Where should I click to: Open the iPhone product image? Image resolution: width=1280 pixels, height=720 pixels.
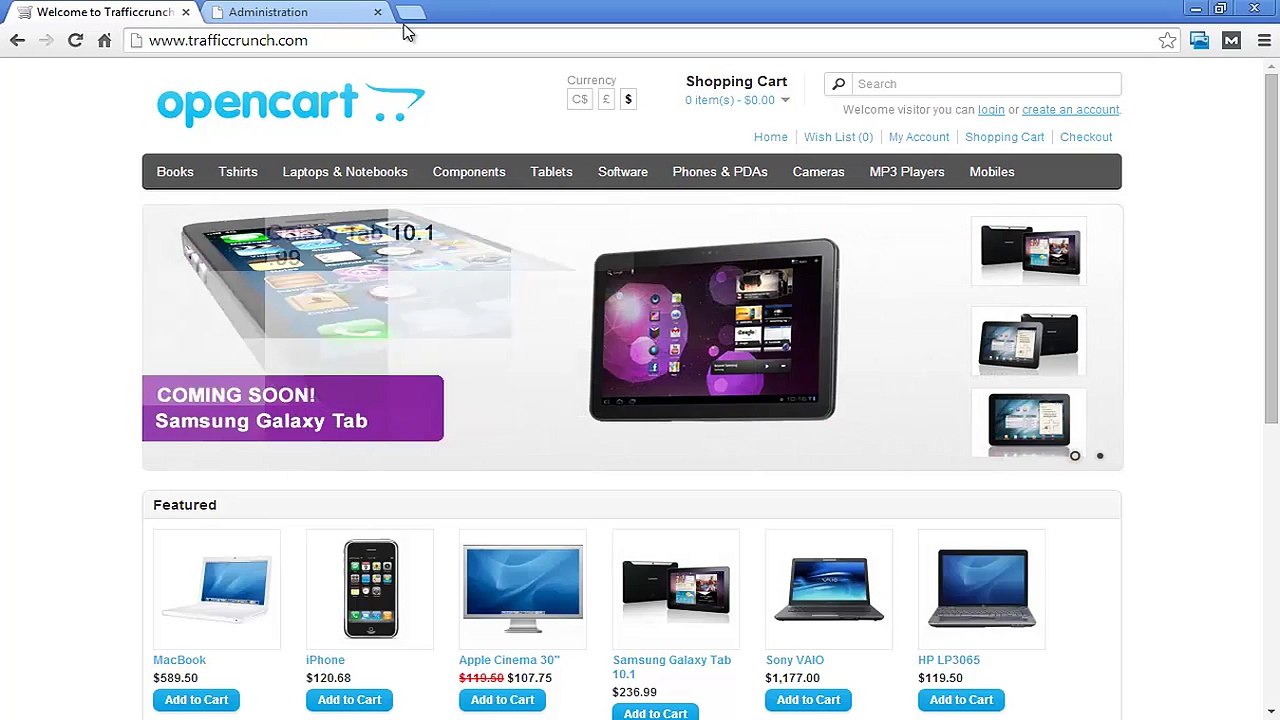click(x=370, y=589)
